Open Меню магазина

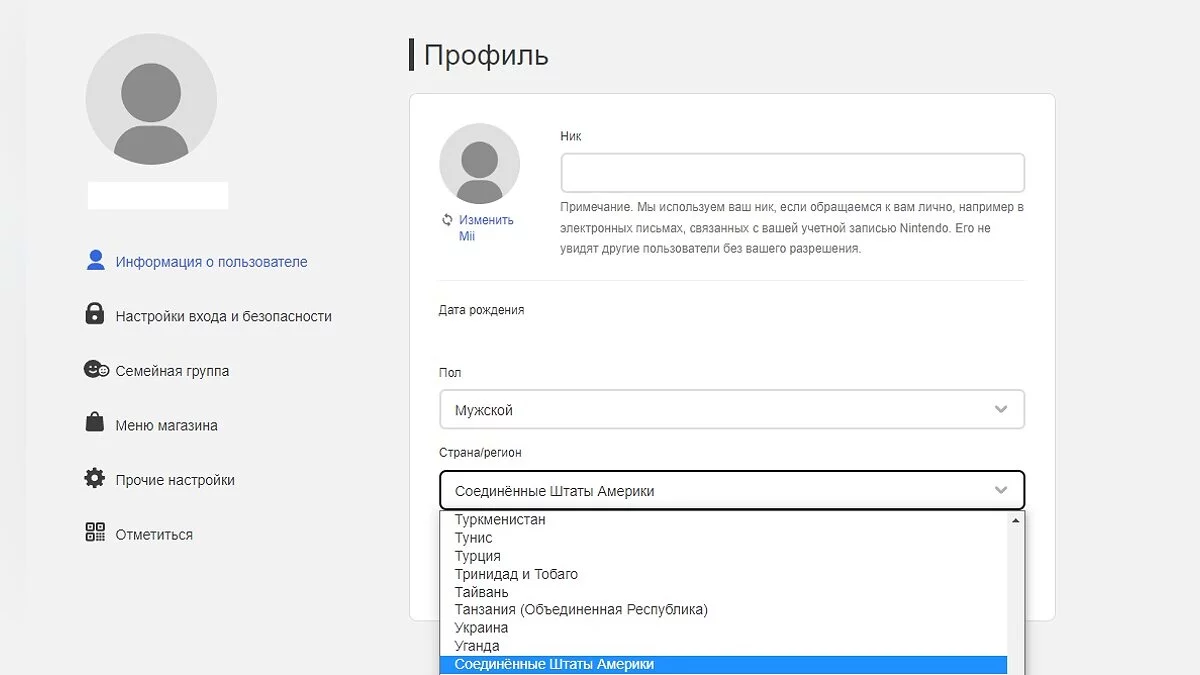coord(166,425)
